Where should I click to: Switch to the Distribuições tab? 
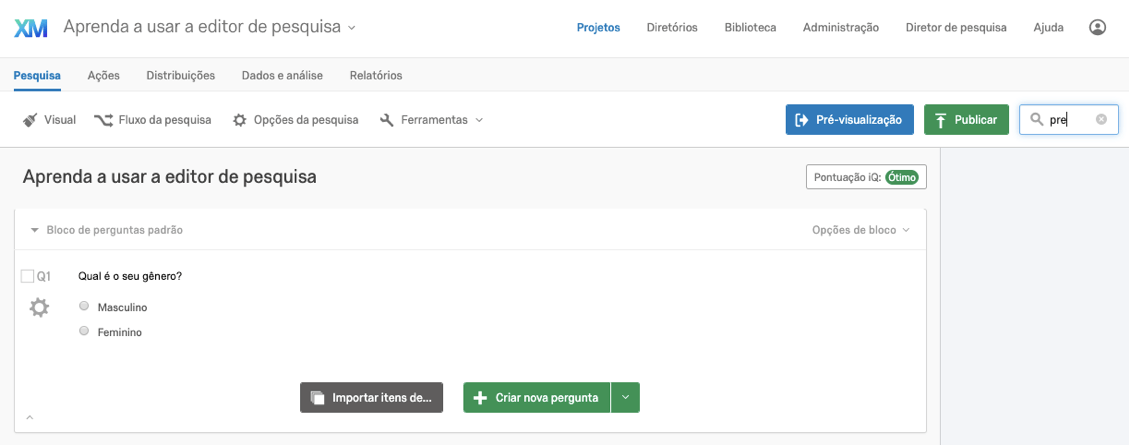[181, 76]
